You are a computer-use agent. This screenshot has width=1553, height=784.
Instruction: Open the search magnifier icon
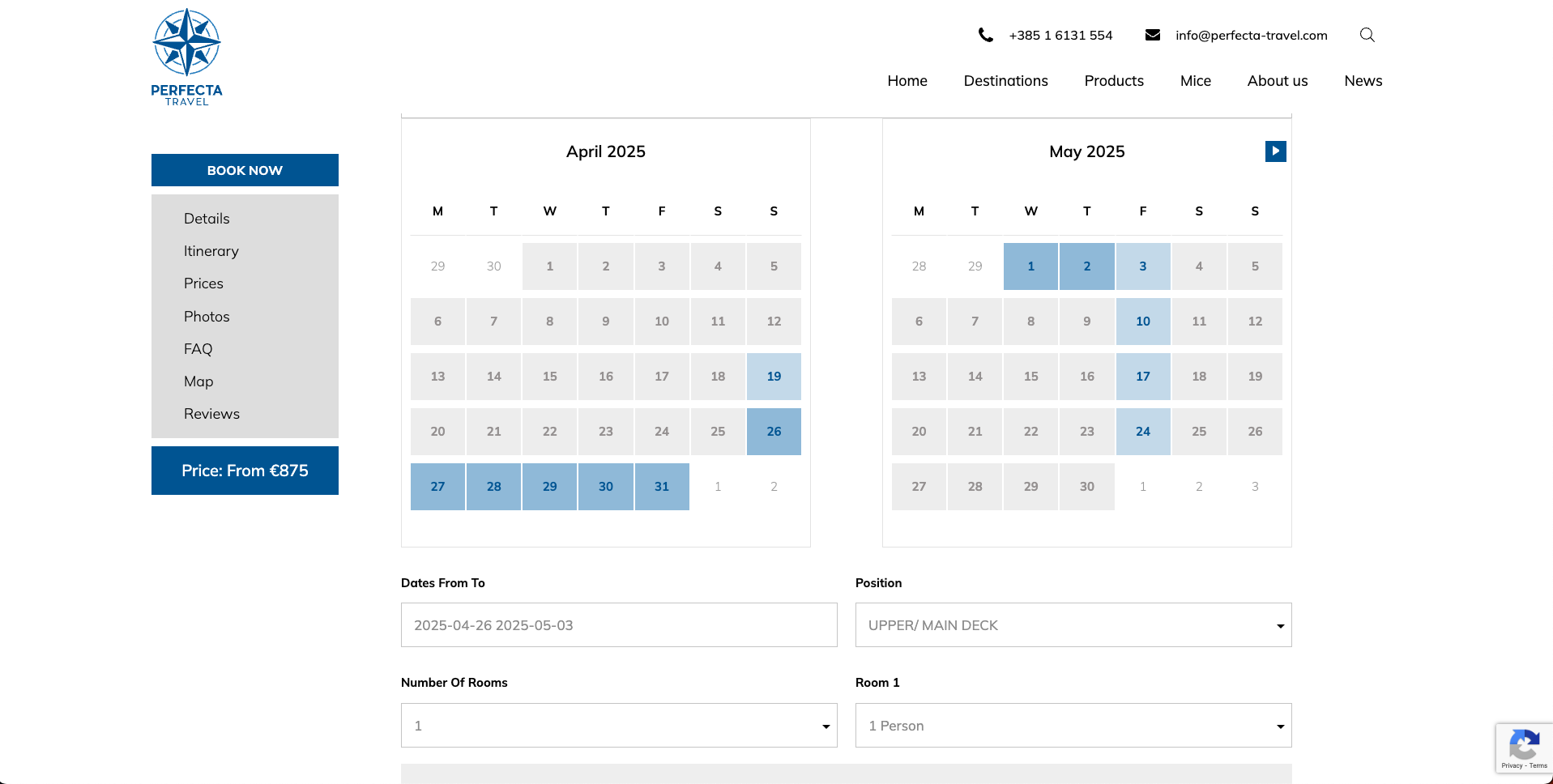click(1367, 35)
